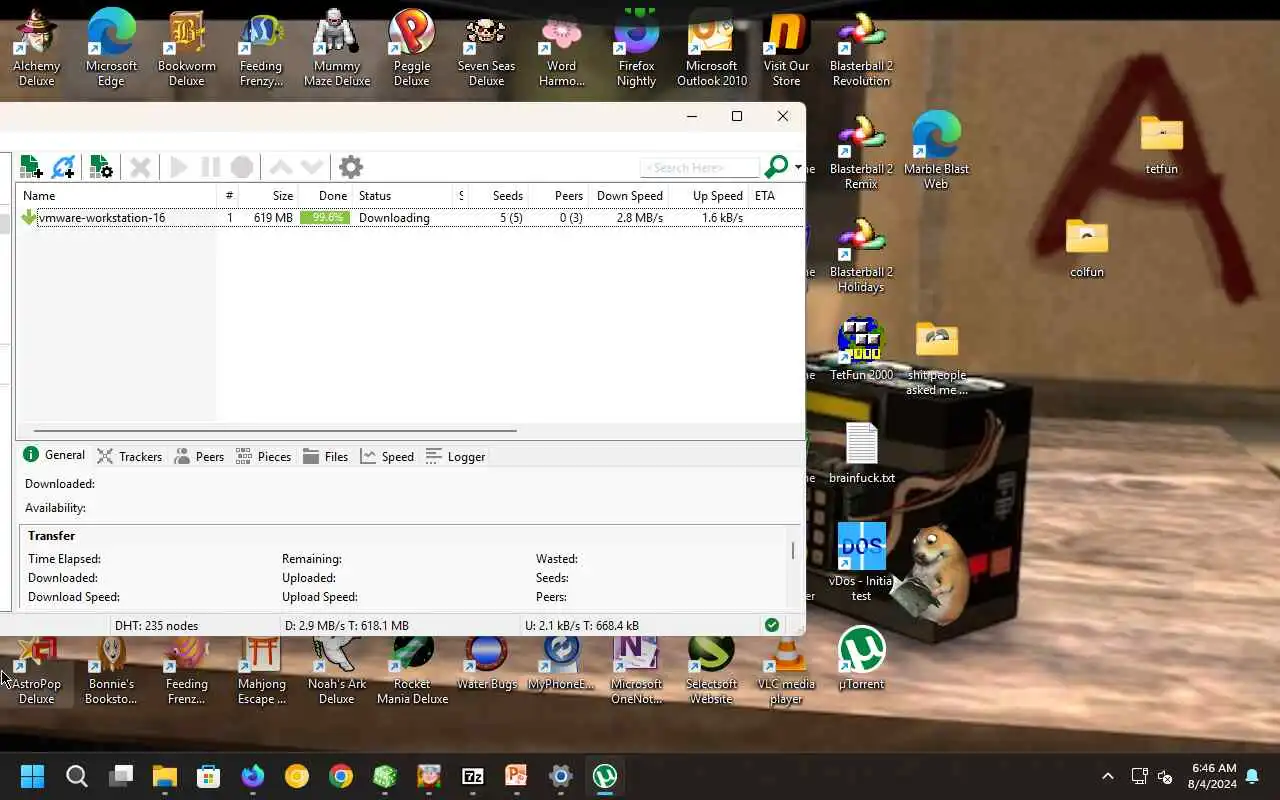Viewport: 1280px width, 800px height.
Task: Open the Seven Seas Deluxe shortcut
Action: (487, 48)
